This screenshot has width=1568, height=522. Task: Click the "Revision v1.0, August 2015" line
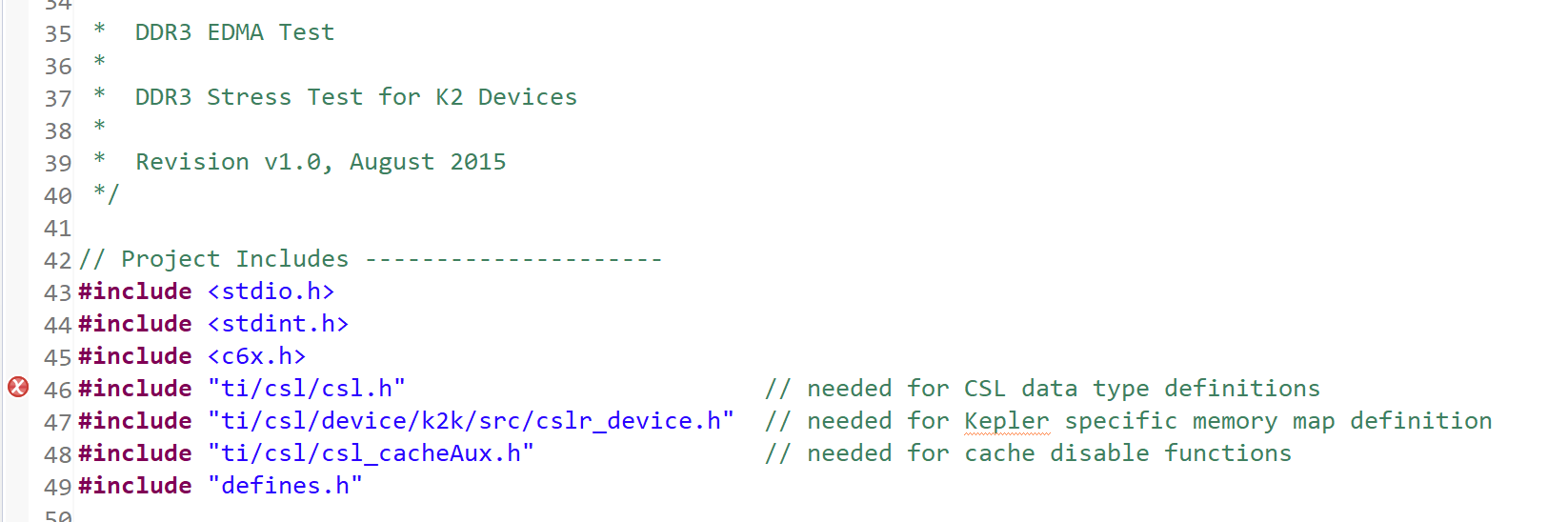pos(320,162)
